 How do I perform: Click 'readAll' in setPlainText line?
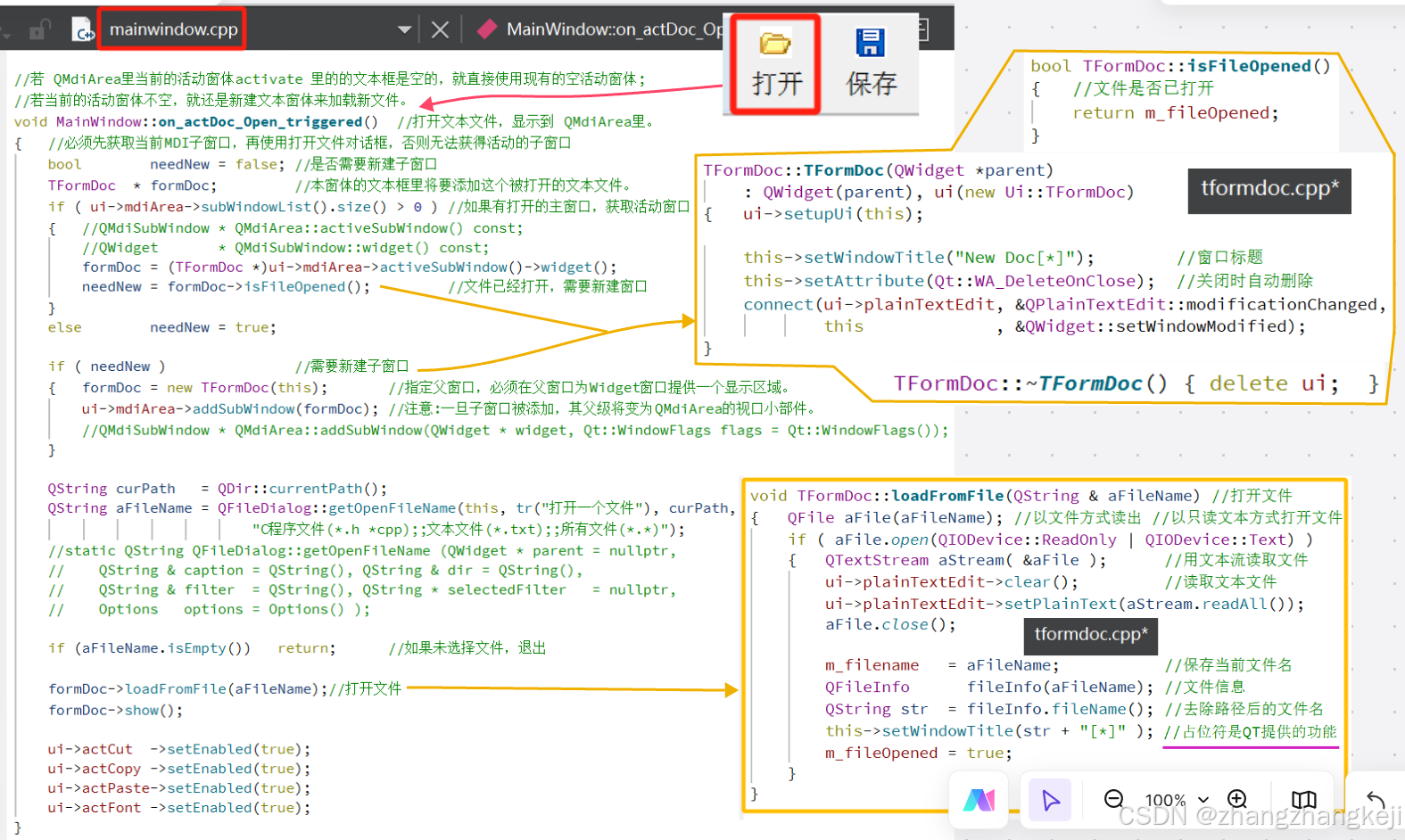[x=1236, y=604]
